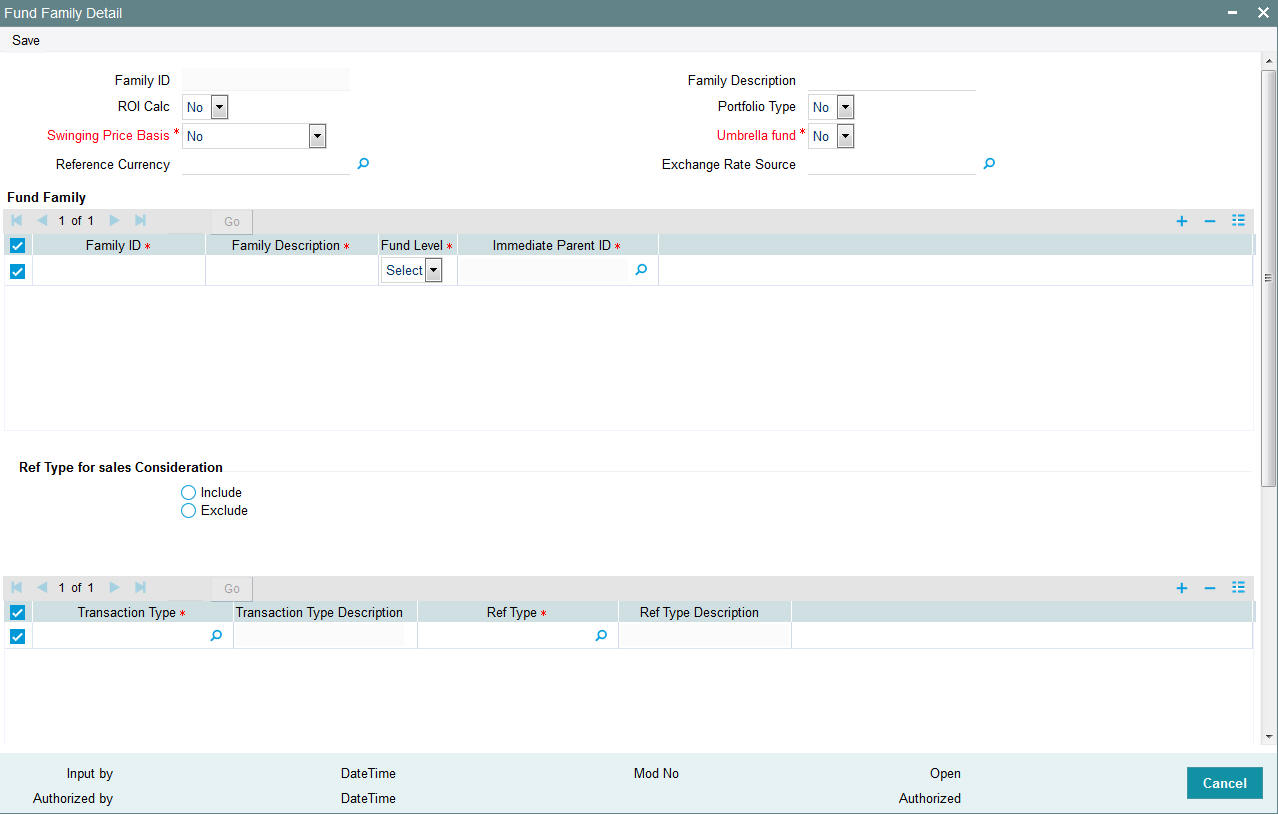Open the Portfolio Type dropdown

(831, 107)
